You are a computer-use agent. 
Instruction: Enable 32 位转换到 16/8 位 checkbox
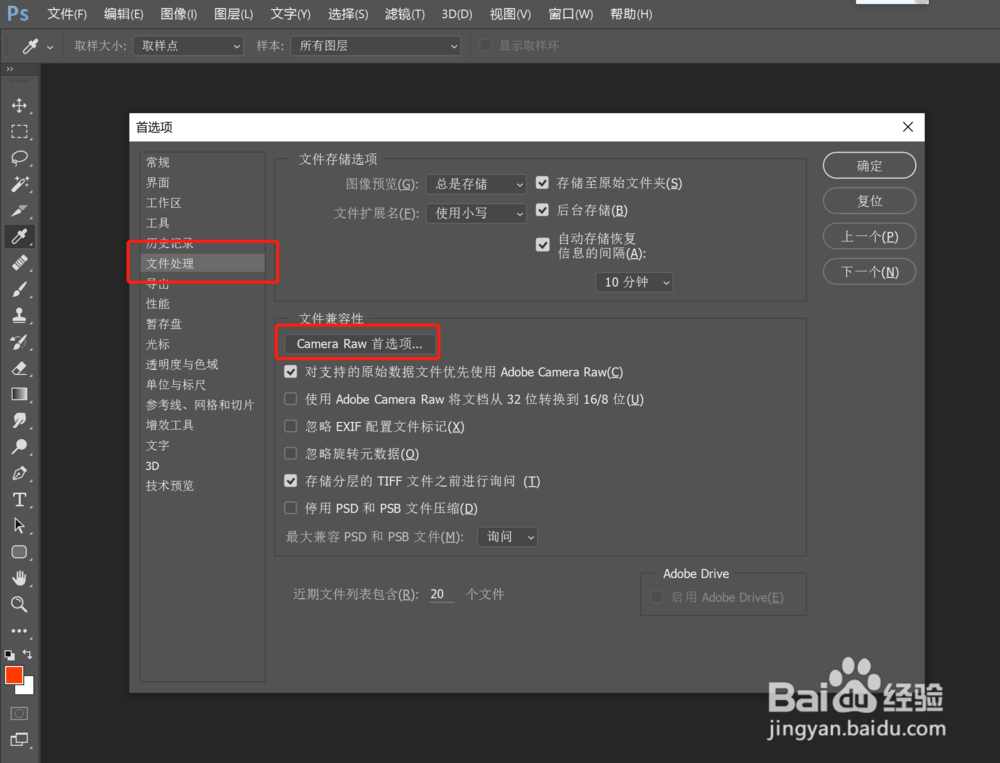pos(291,399)
